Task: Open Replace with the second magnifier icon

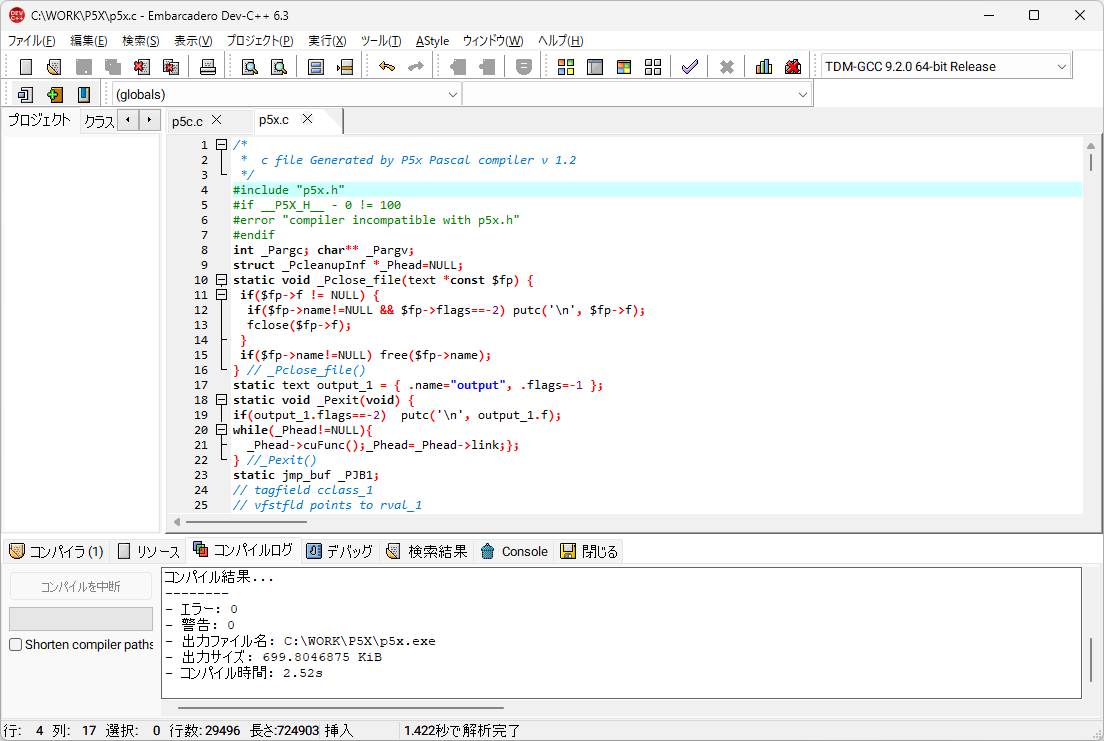Action: click(279, 67)
